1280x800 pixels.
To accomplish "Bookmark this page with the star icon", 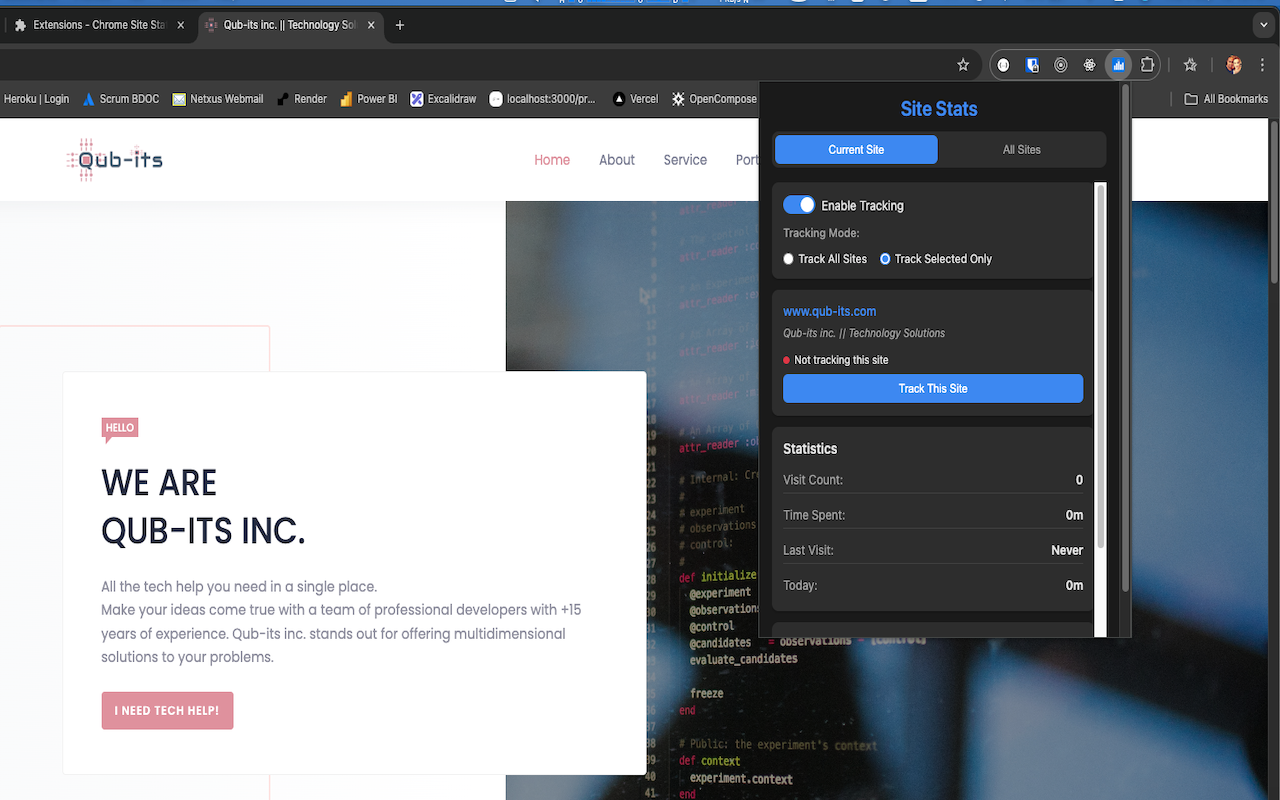I will 963,65.
